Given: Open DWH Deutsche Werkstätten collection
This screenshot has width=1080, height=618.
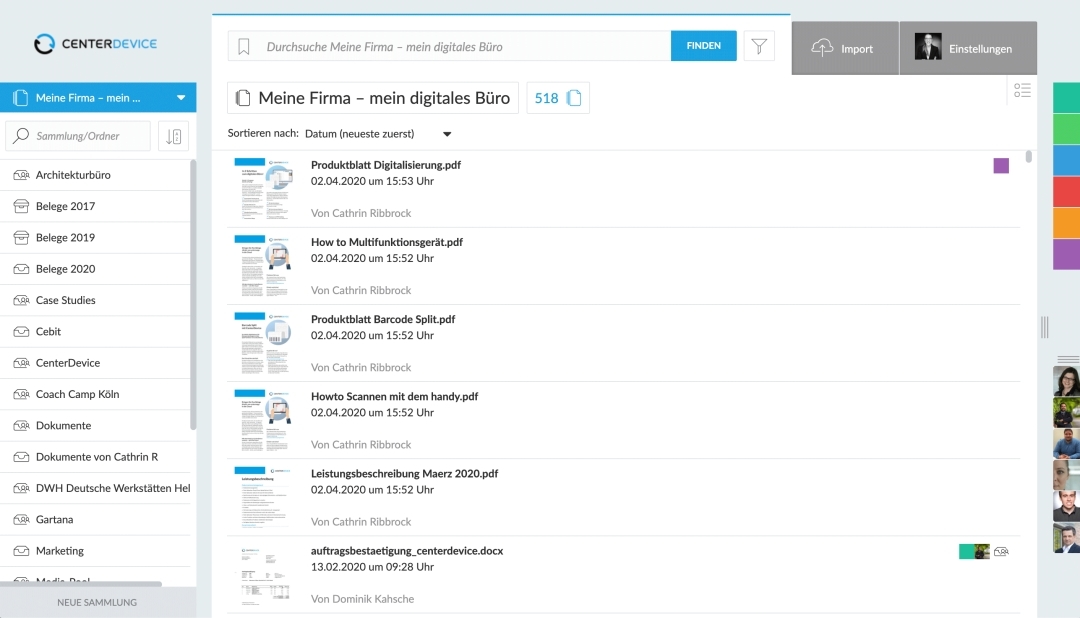Looking at the screenshot, I should [x=96, y=488].
